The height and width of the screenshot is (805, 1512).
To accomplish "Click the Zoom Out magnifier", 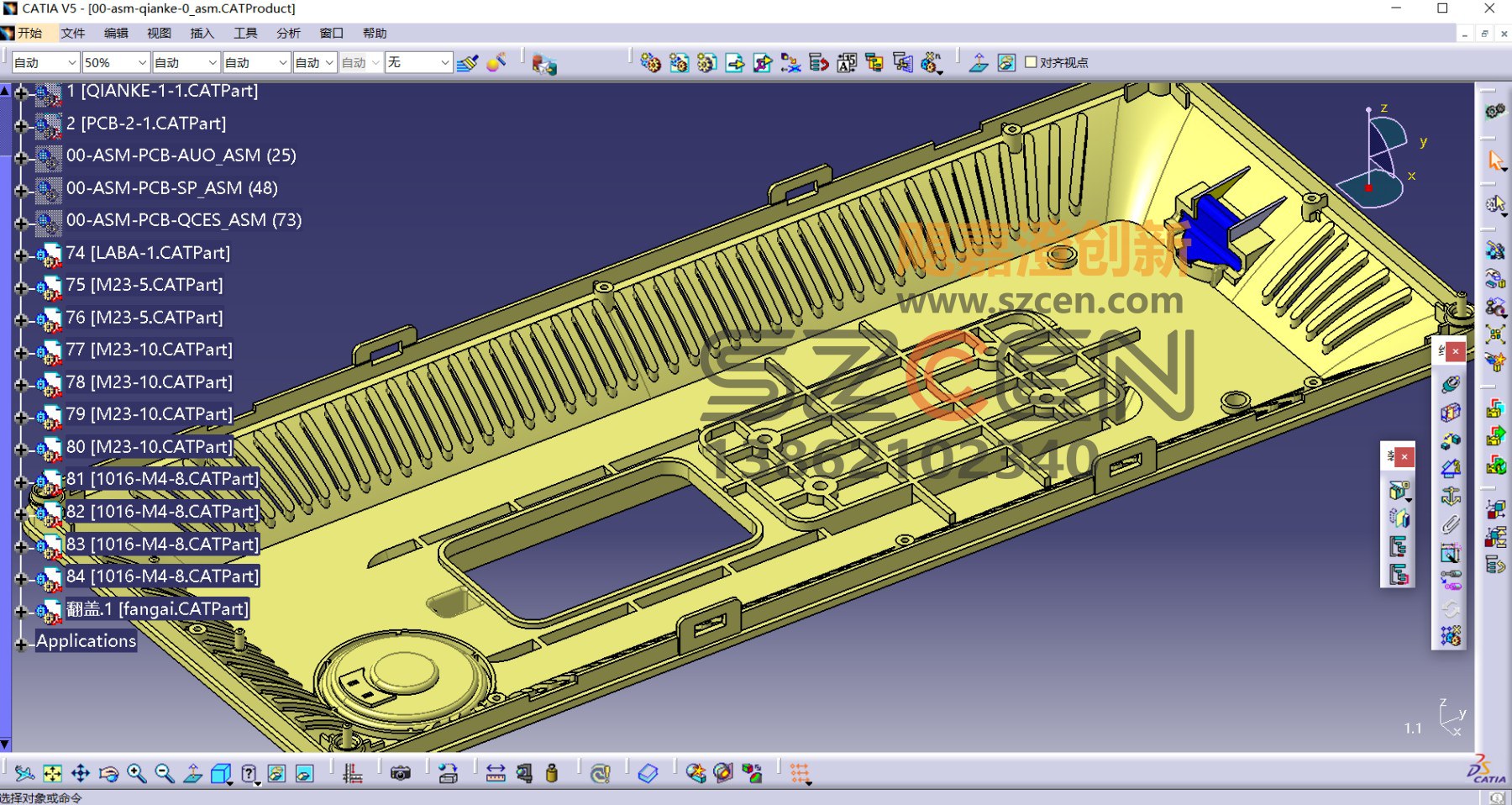I will [165, 774].
